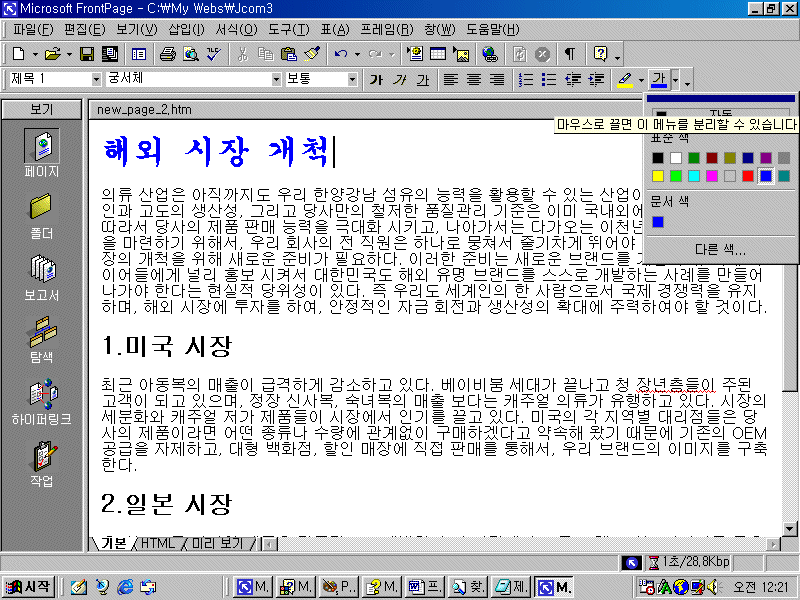
Task: Increase the indent
Action: tap(596, 80)
